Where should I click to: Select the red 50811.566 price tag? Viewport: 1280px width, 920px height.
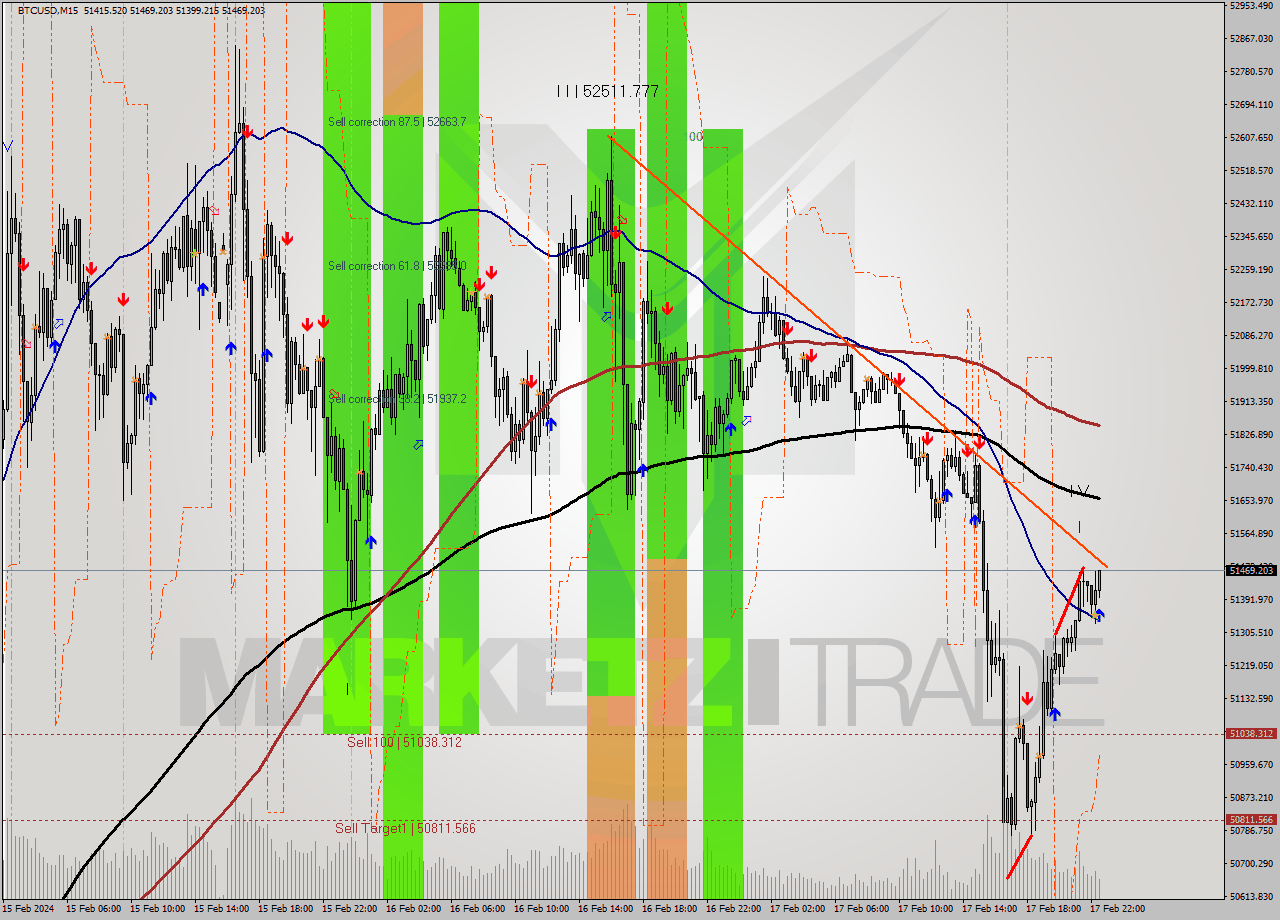pos(1250,819)
